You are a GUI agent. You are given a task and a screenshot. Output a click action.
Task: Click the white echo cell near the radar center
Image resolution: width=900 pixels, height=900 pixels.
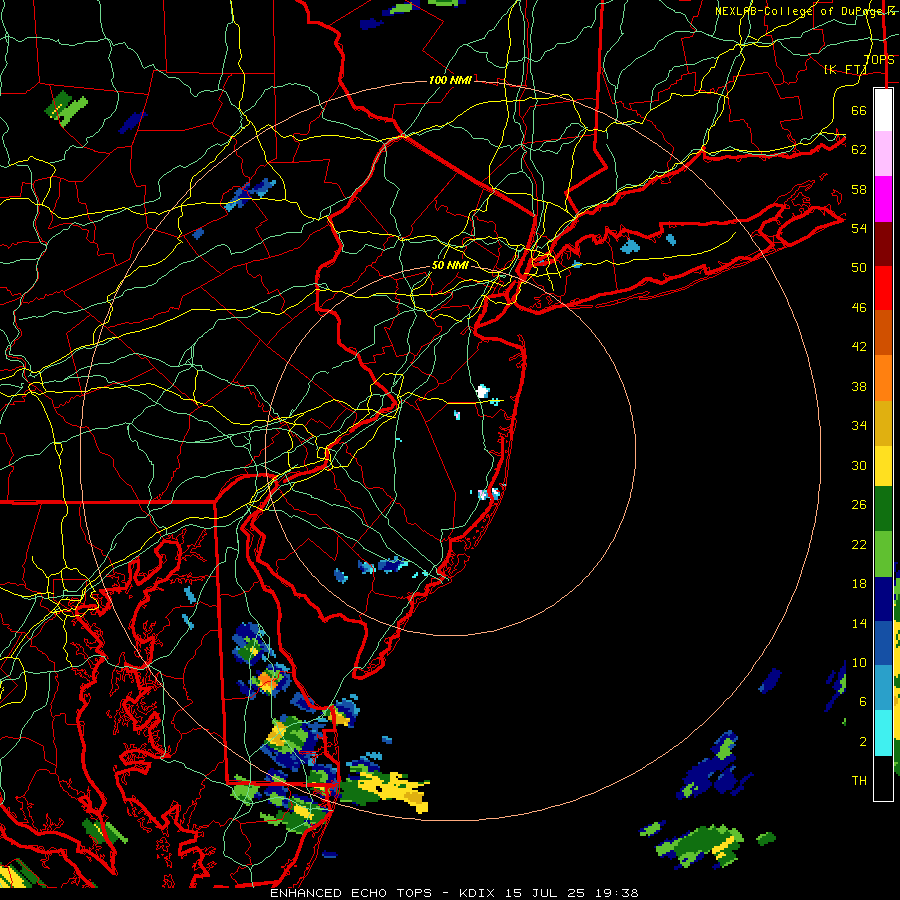(x=483, y=392)
